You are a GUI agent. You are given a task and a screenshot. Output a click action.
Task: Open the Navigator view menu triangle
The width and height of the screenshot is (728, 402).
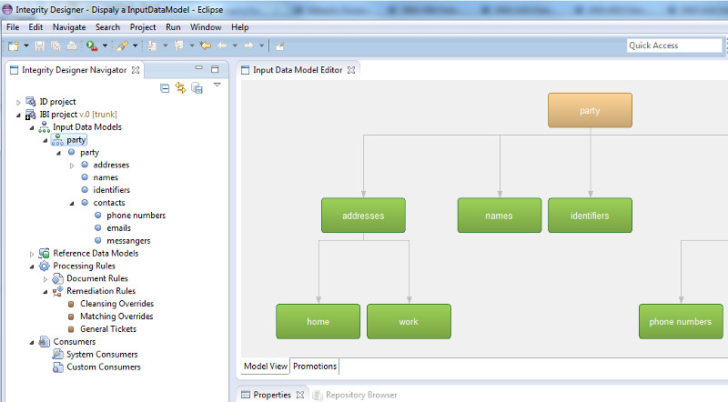point(217,84)
